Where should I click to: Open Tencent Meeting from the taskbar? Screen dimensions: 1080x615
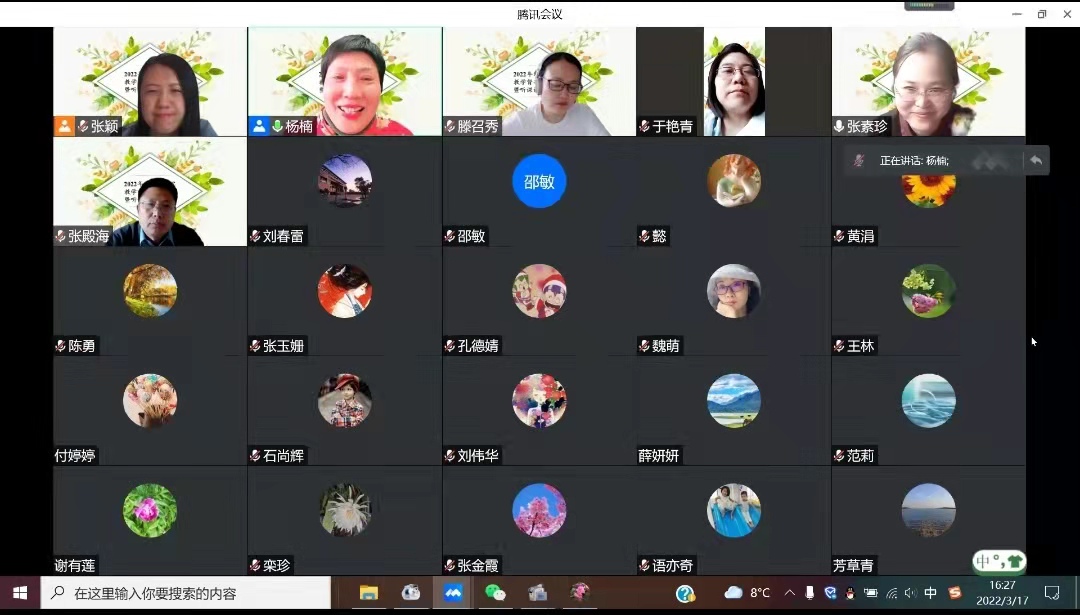click(x=453, y=593)
